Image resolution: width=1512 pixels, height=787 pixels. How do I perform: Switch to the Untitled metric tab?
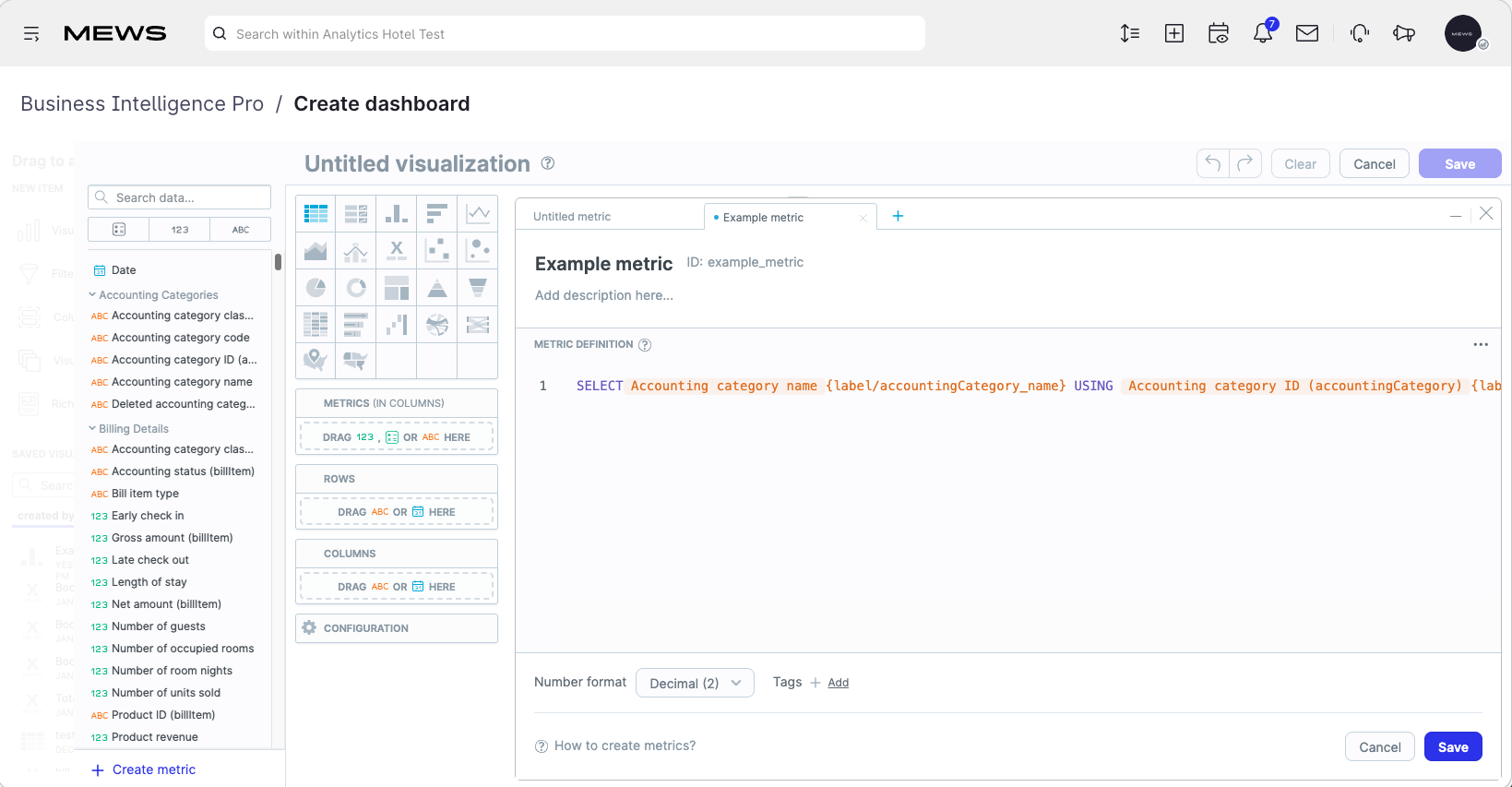pos(609,217)
